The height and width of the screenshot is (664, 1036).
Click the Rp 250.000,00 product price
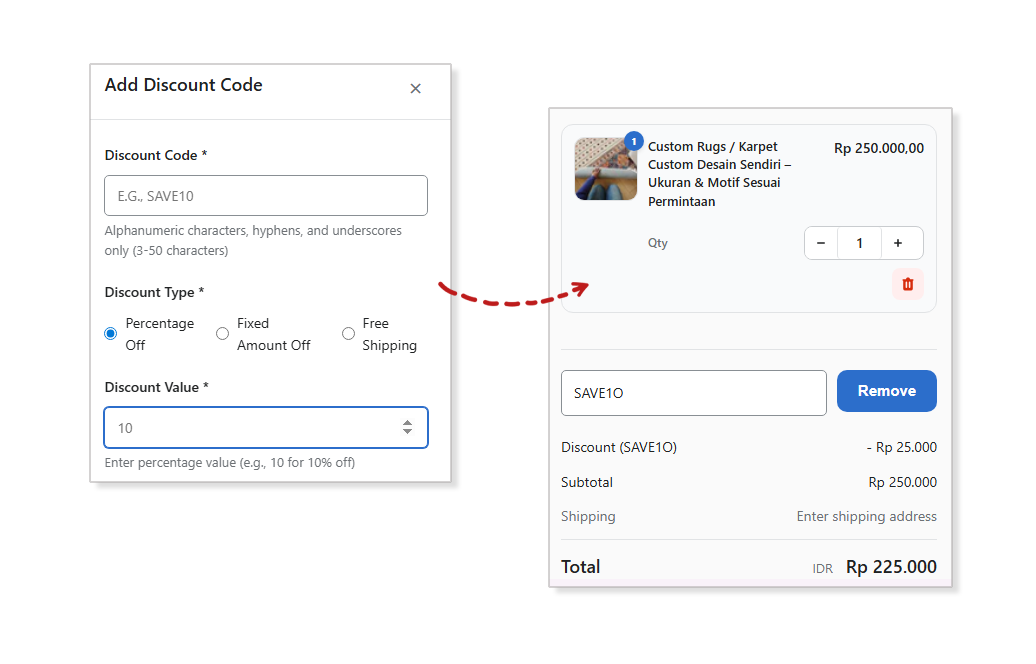[878, 148]
